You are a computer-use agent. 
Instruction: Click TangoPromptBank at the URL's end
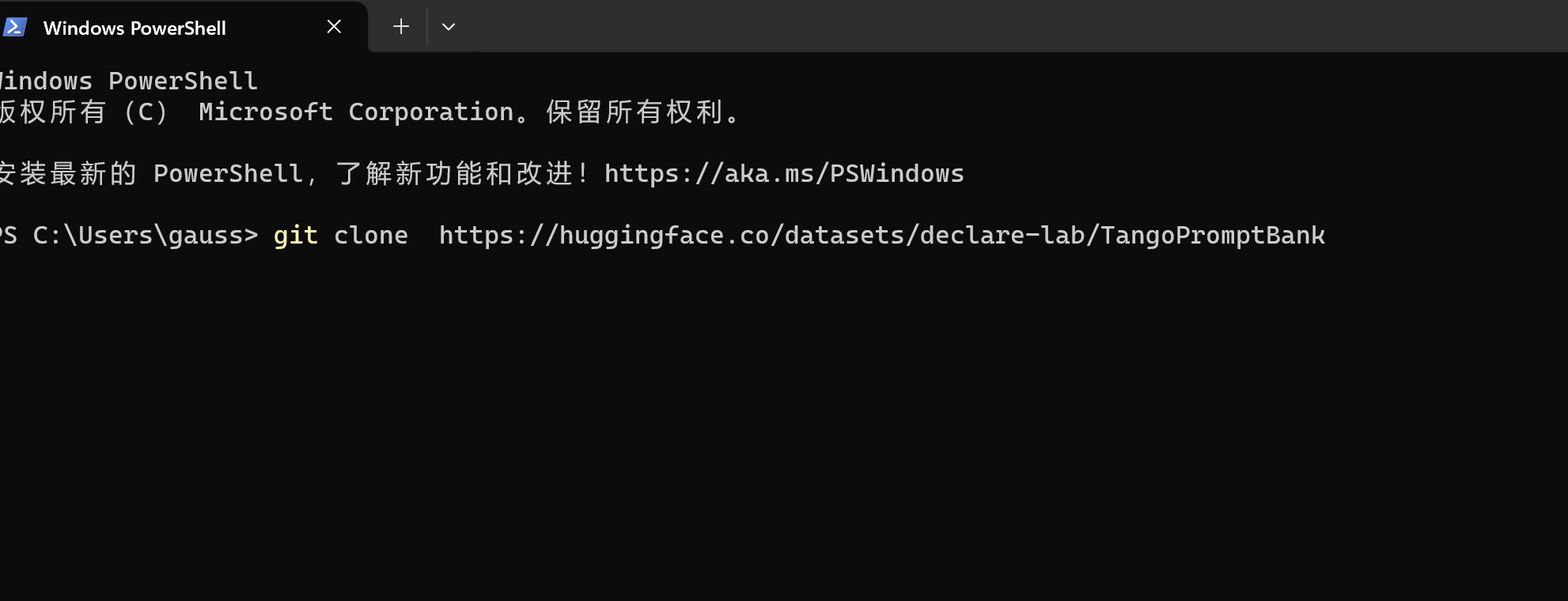(1212, 236)
